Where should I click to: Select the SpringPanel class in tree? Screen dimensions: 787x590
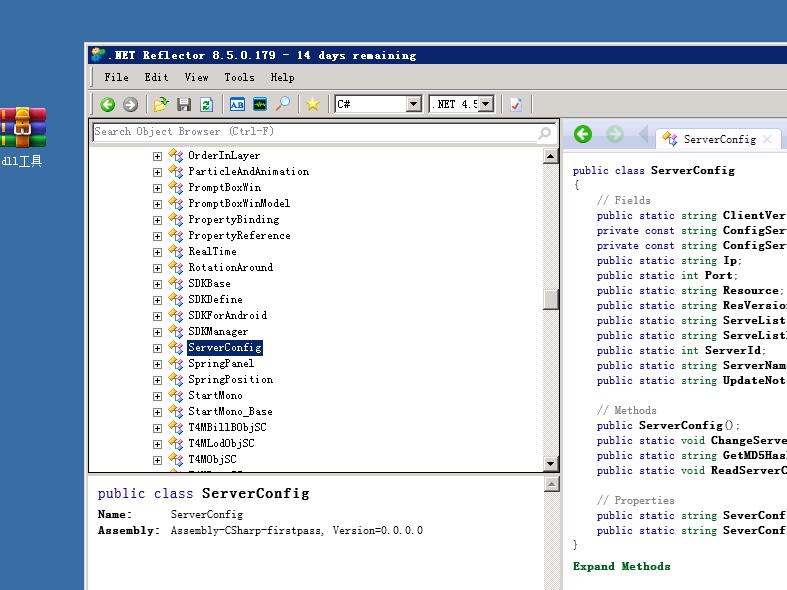(x=221, y=364)
